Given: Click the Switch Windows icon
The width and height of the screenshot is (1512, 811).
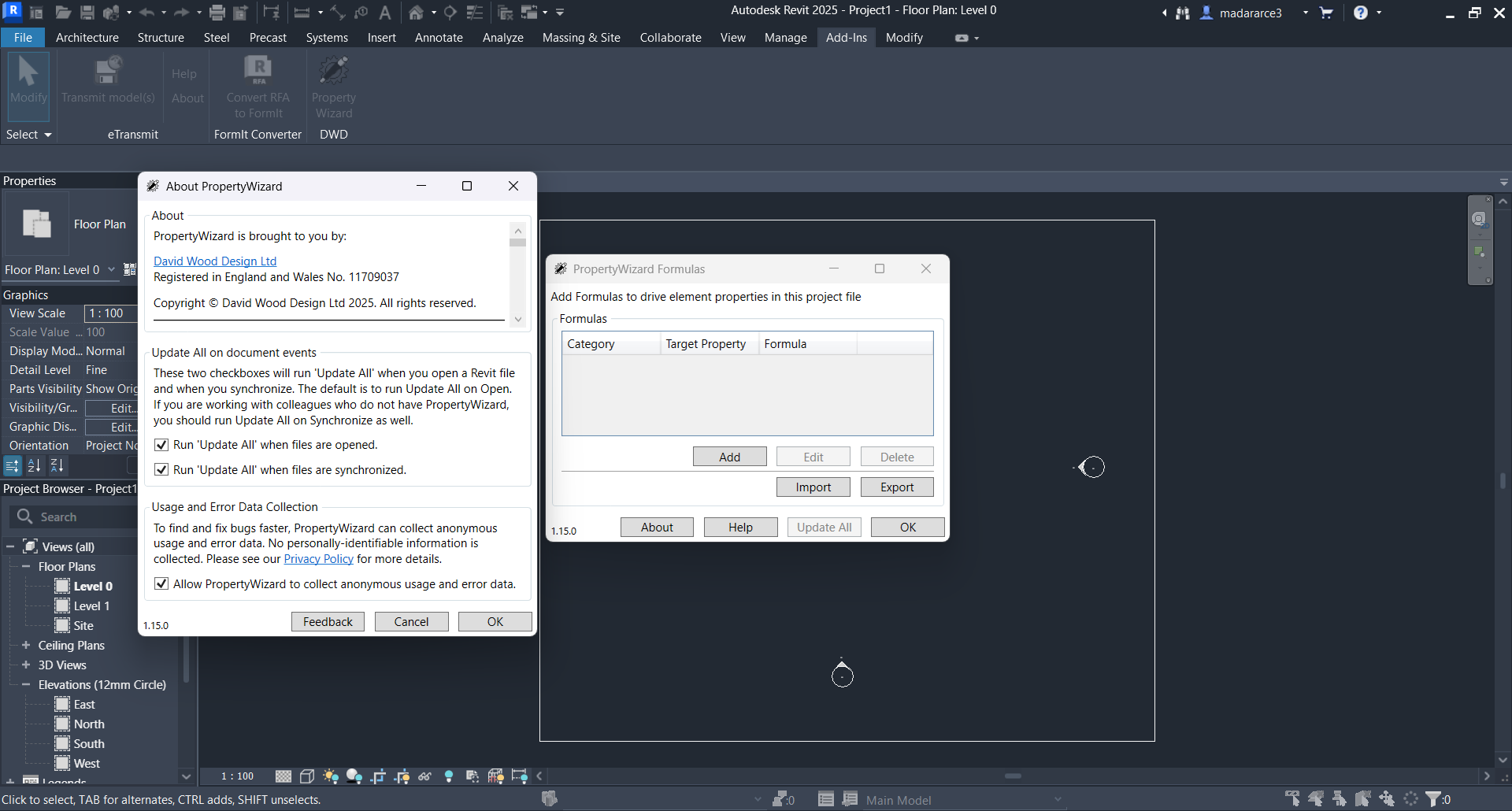Looking at the screenshot, I should pos(529,13).
